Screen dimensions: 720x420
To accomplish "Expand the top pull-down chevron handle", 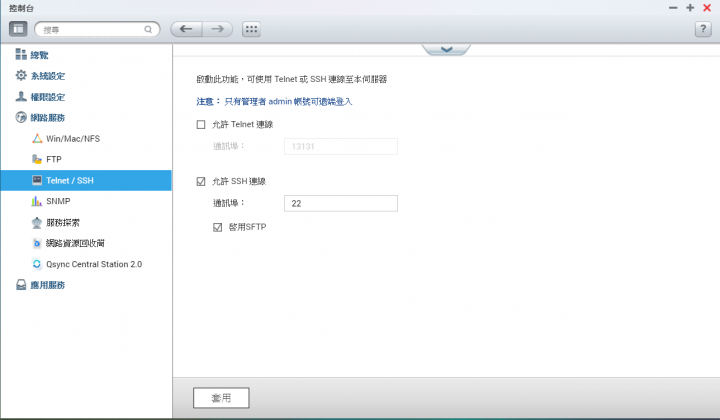I will [x=446, y=50].
